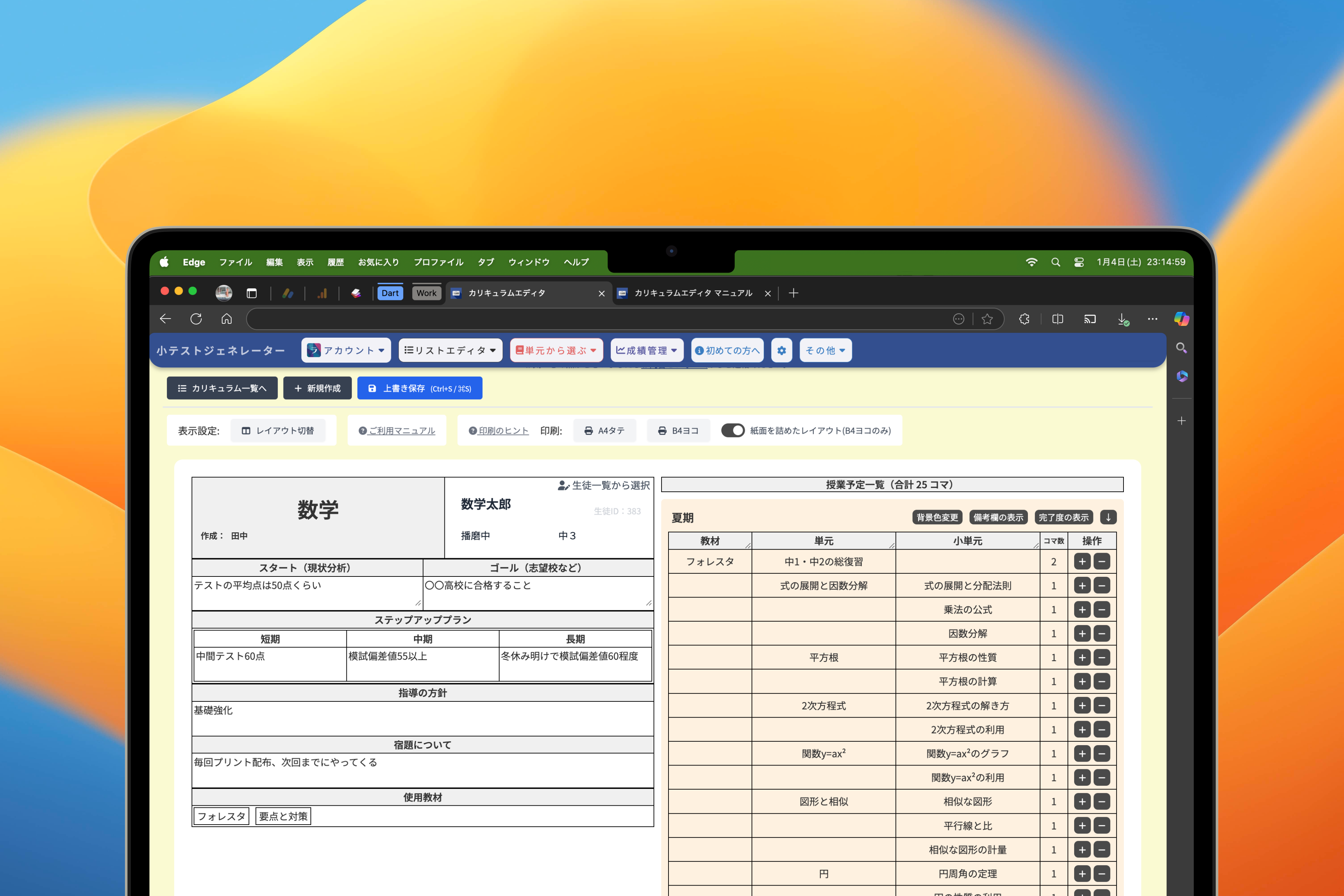The image size is (1344, 896).
Task: Switch to カリキュラムエディタ マニュアル tab
Action: [x=693, y=293]
